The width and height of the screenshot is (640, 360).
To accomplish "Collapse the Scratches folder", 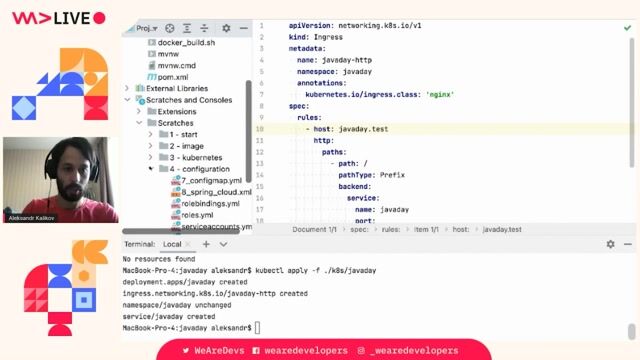I will click(139, 122).
